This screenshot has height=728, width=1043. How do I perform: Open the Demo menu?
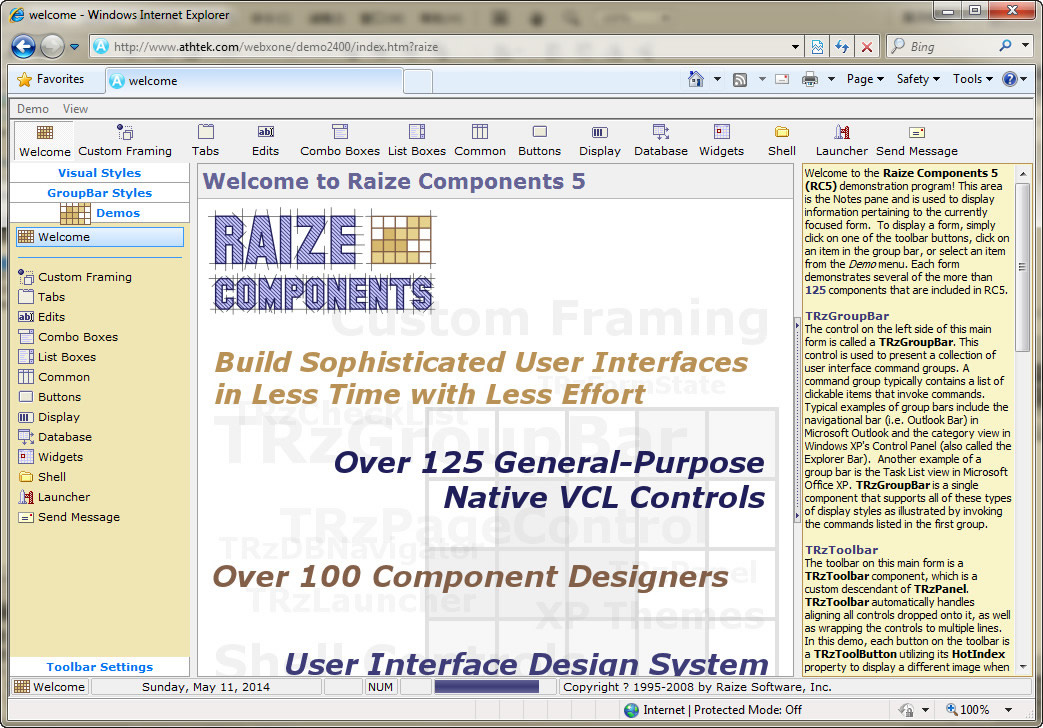33,109
